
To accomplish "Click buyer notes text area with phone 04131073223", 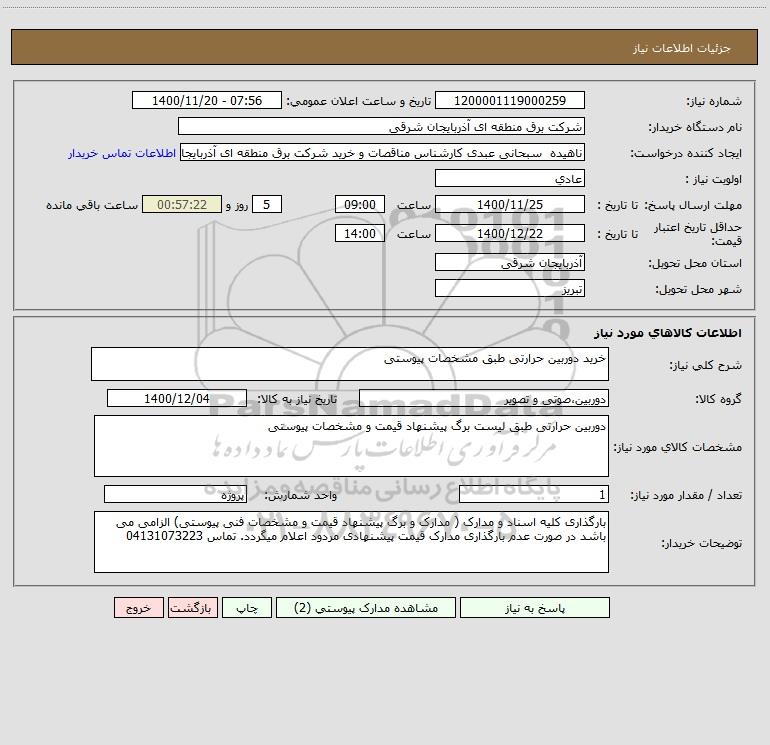I will pyautogui.click(x=351, y=542).
